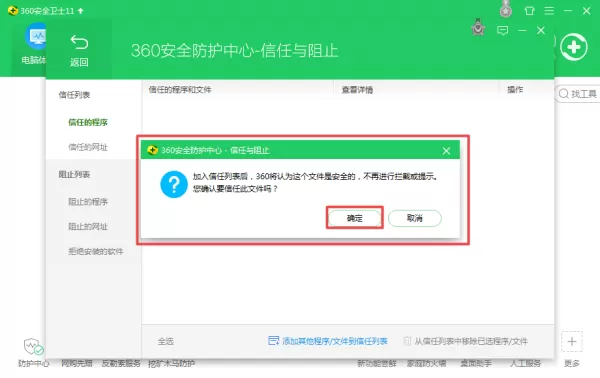Minimize the 防护中心 window
The height and width of the screenshot is (378, 600).
522,30
